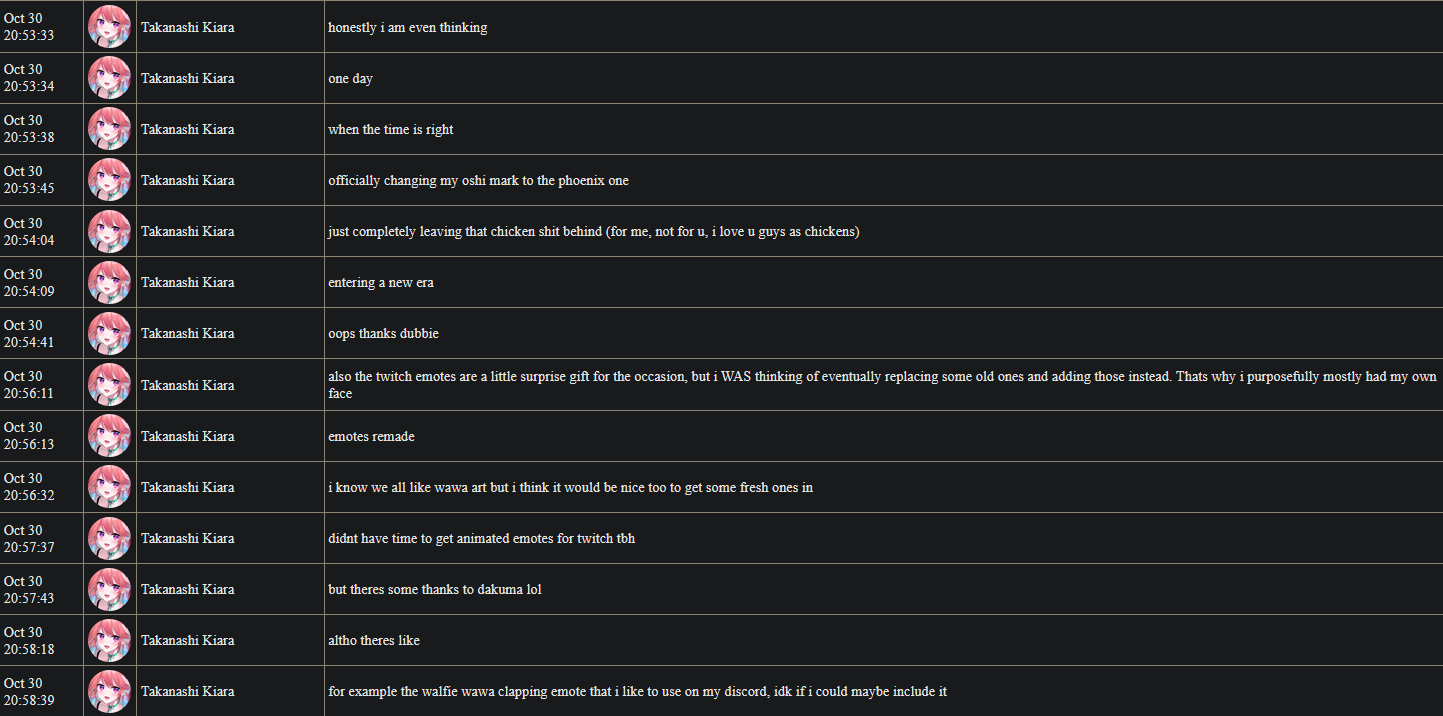1443x716 pixels.
Task: Click the message "officially changing my oshi mark to the phoenix one"
Action: tap(478, 181)
